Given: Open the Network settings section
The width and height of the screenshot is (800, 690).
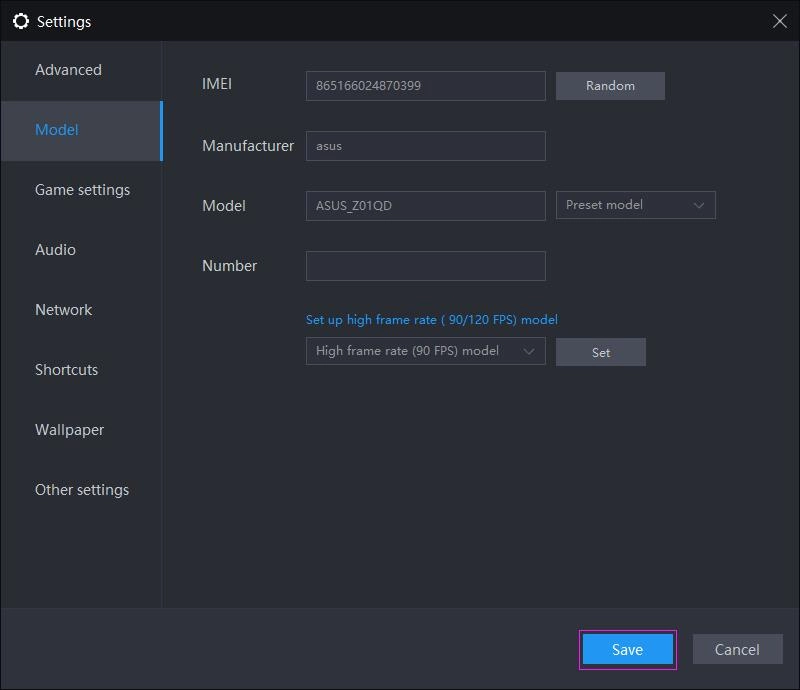Looking at the screenshot, I should pos(64,310).
